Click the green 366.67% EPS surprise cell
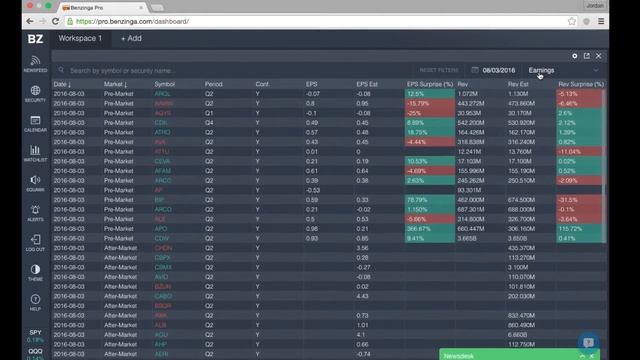 tap(430, 229)
